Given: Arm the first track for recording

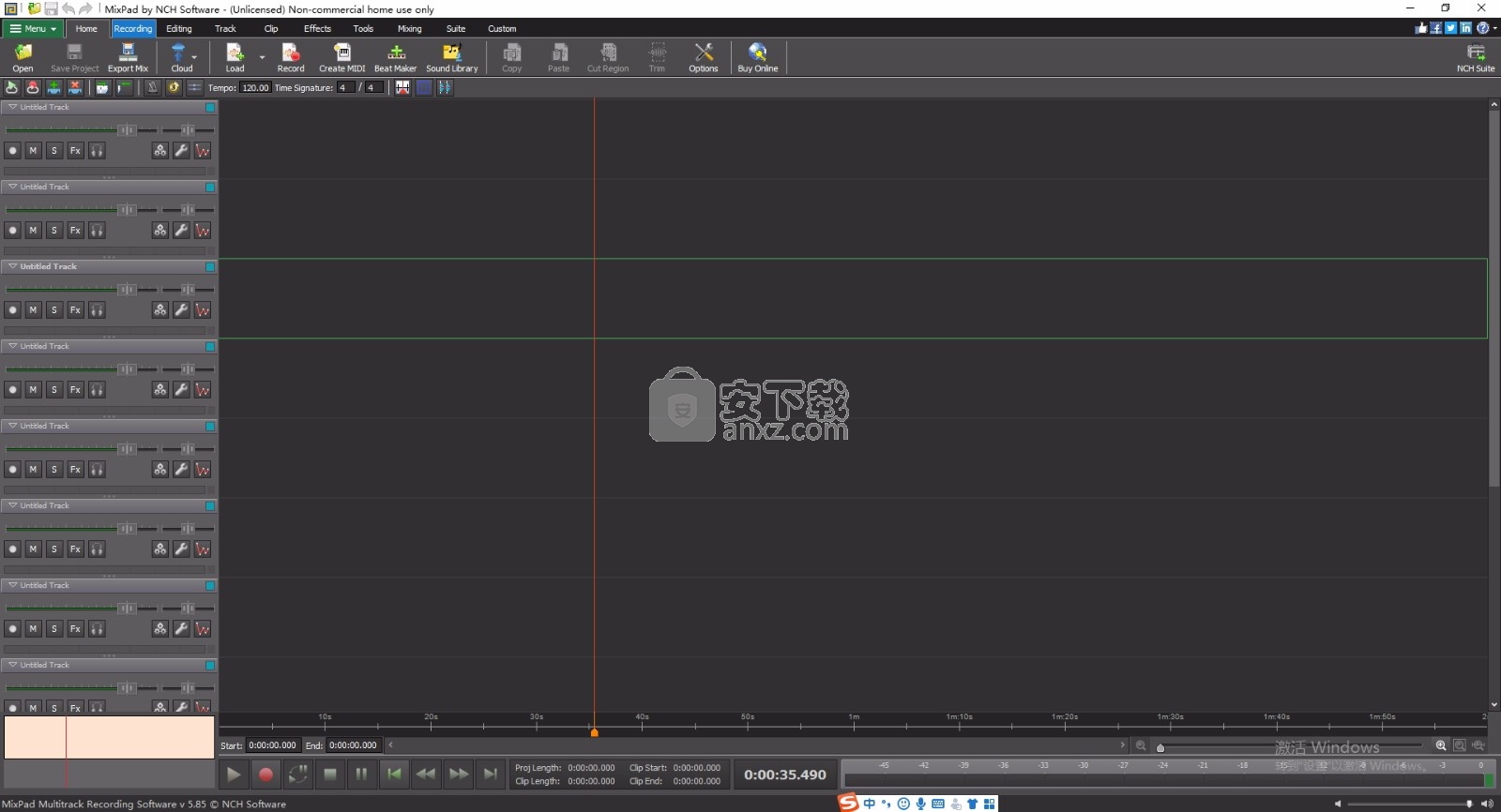Looking at the screenshot, I should pos(12,150).
